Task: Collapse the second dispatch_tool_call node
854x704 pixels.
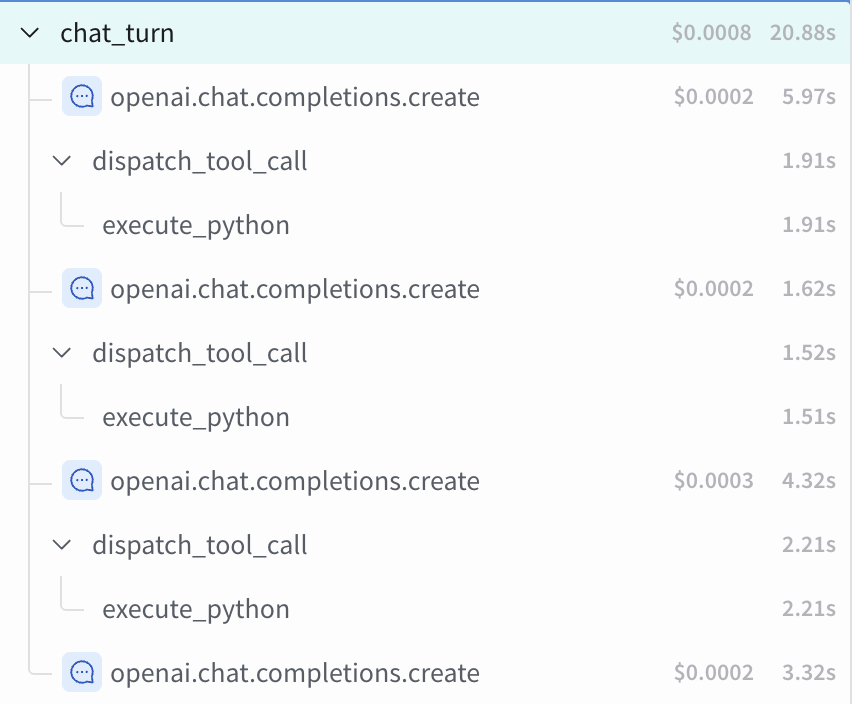Action: 62,353
